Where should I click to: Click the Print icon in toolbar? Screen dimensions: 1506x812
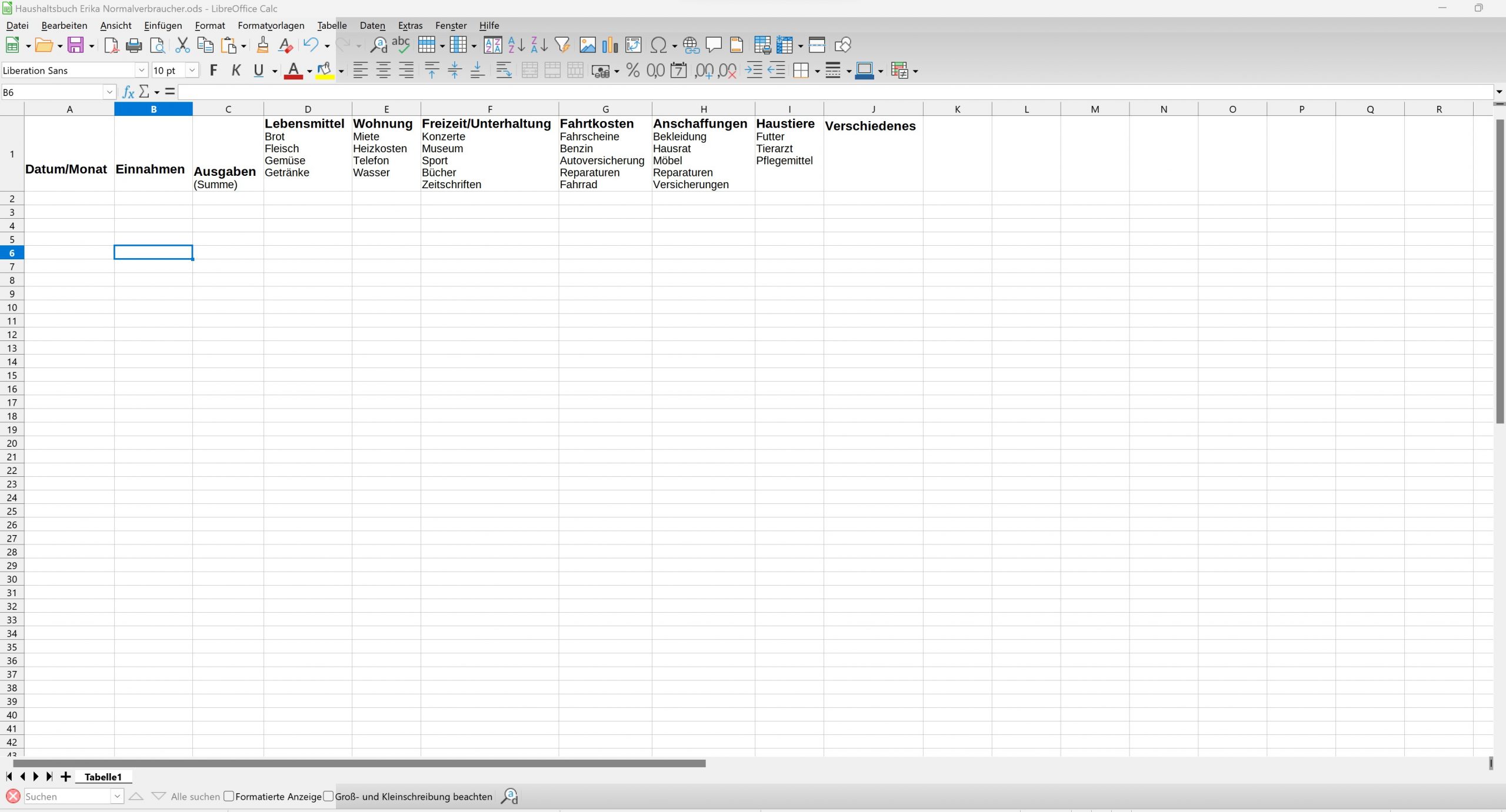pos(134,45)
